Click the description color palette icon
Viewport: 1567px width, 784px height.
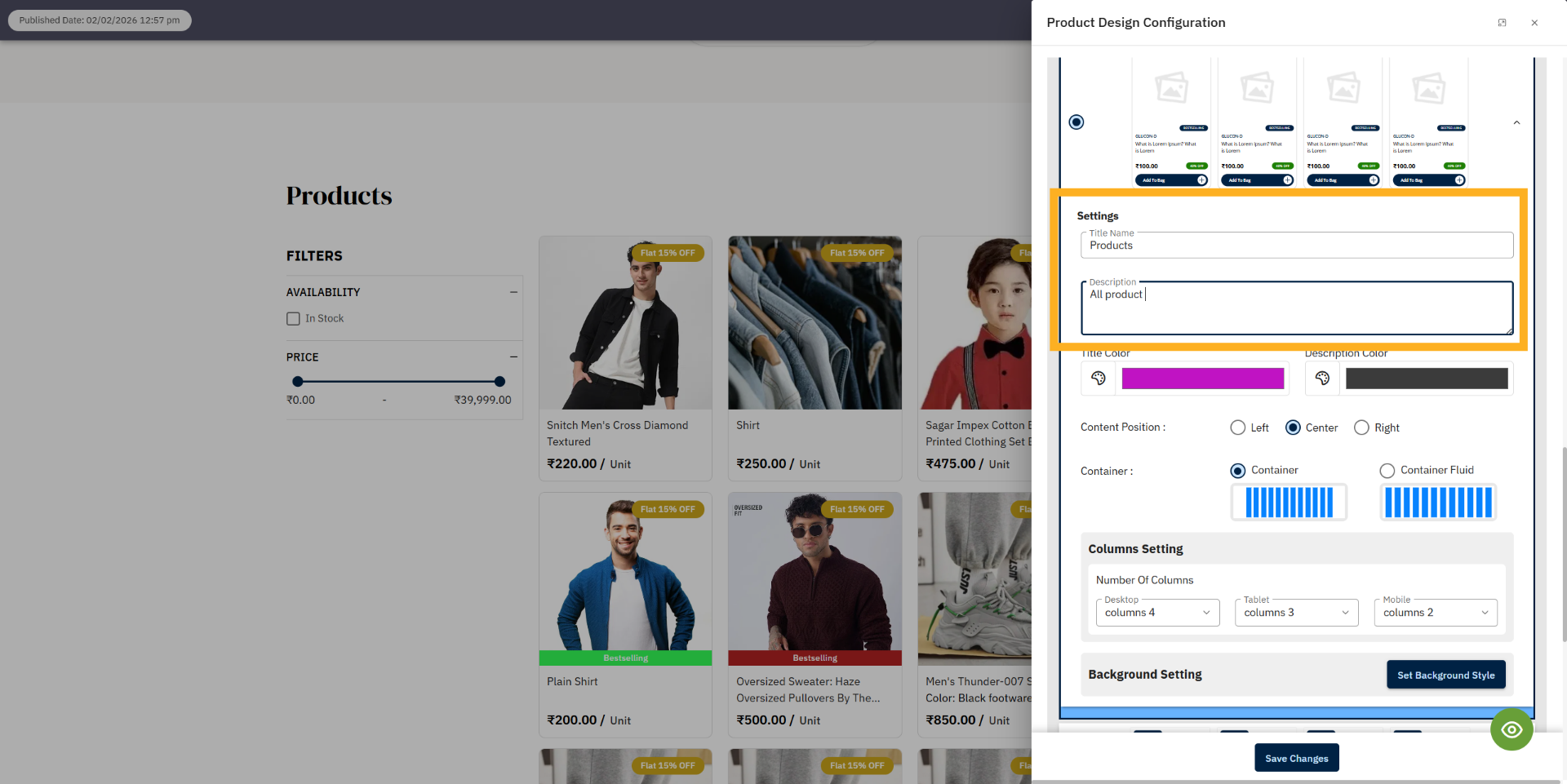point(1322,379)
